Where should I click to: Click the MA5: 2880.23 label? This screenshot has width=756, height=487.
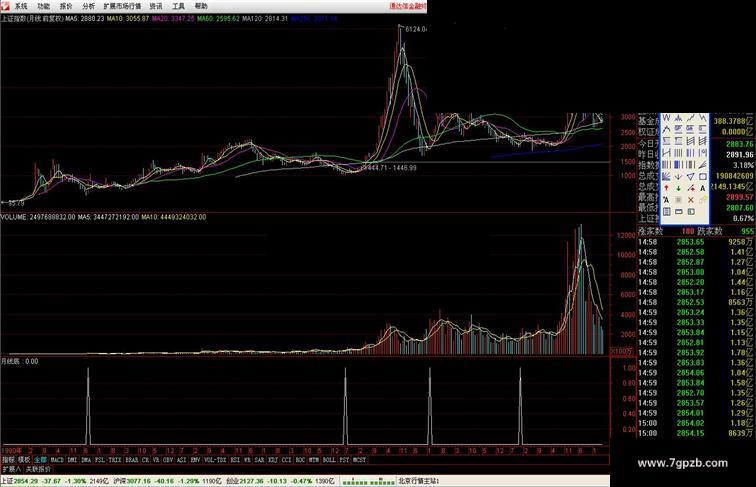point(84,19)
